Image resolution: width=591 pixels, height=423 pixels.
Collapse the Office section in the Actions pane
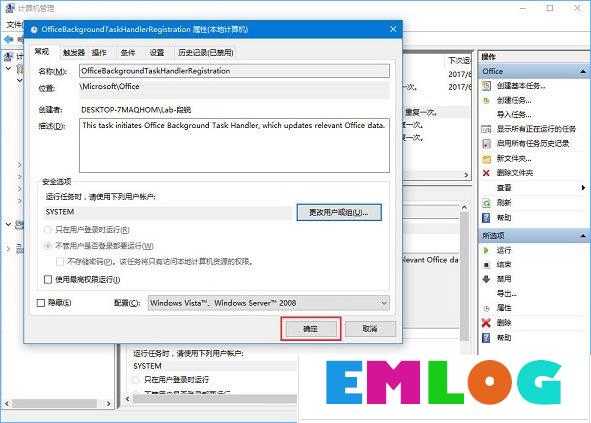click(x=583, y=71)
